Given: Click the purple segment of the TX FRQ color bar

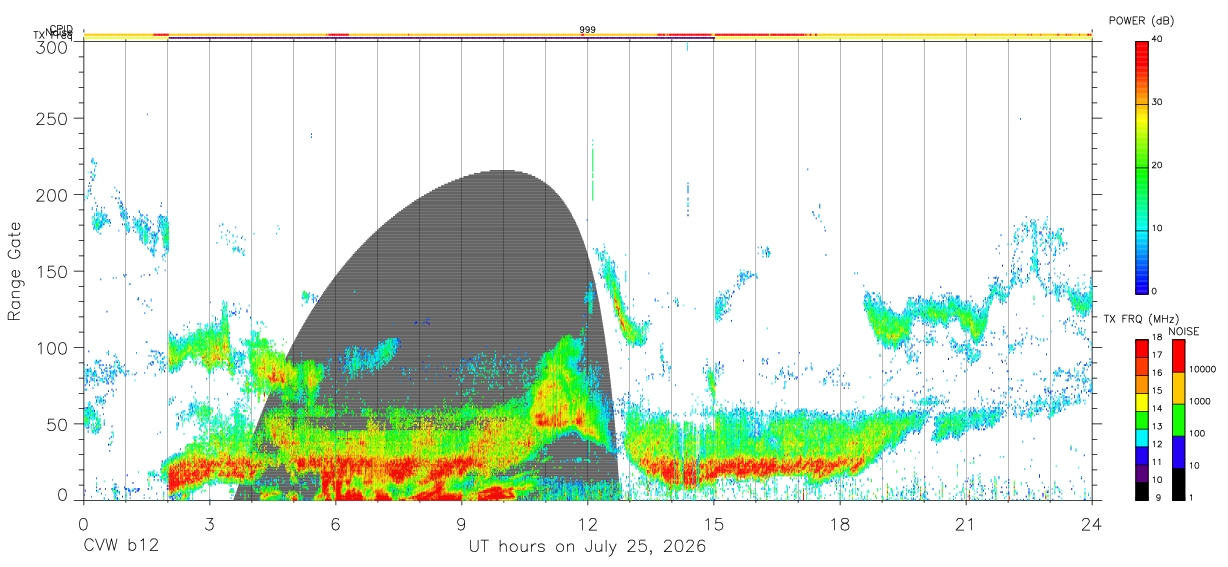Looking at the screenshot, I should 1141,472.
